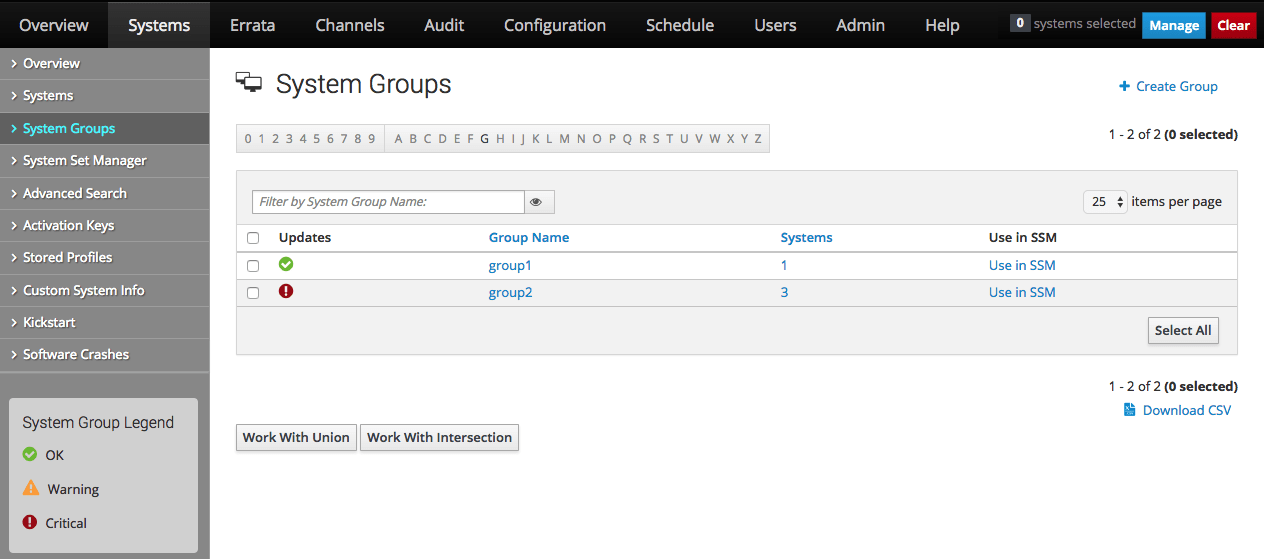Open Activation Keys in the sidebar
1264x559 pixels.
pos(105,225)
